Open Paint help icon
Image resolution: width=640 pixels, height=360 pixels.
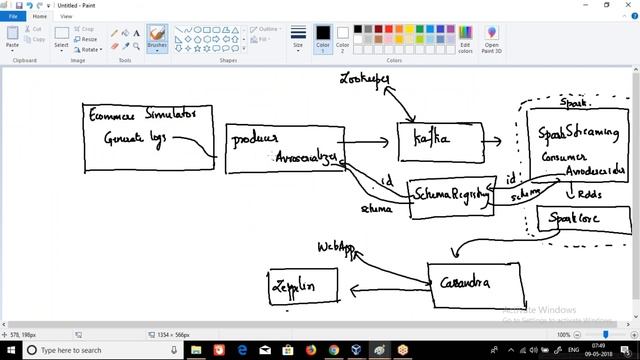634,16
